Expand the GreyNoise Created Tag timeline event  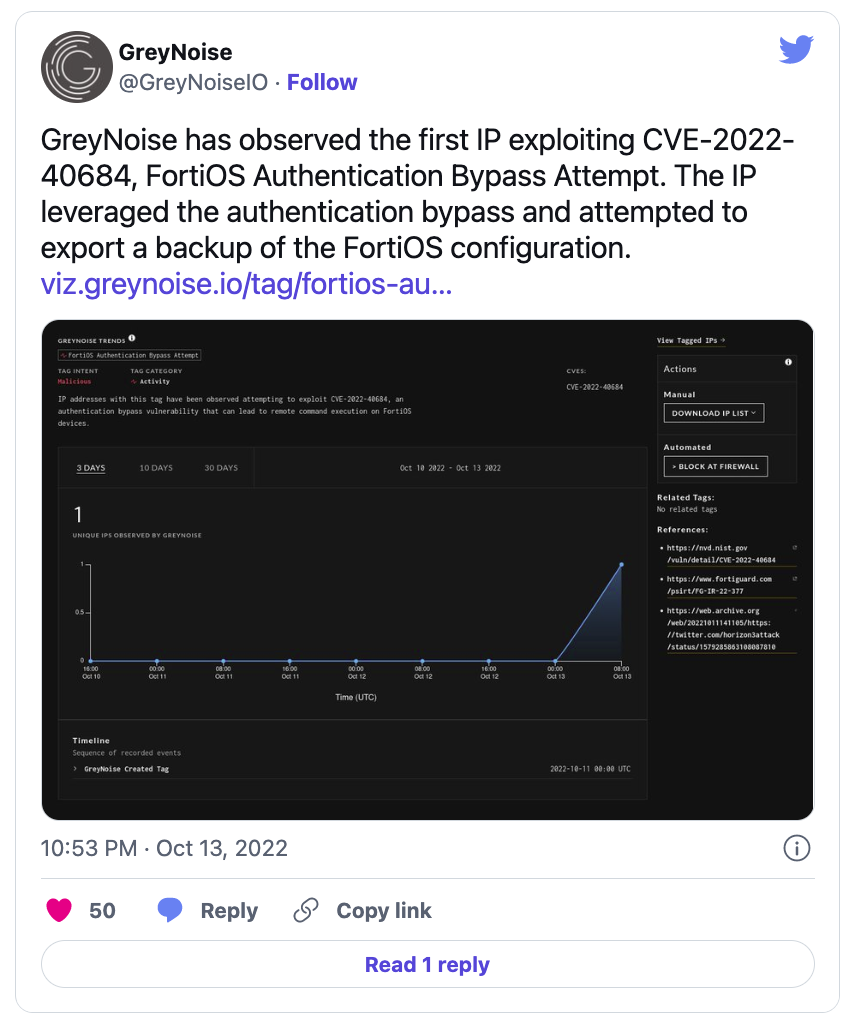tap(76, 769)
